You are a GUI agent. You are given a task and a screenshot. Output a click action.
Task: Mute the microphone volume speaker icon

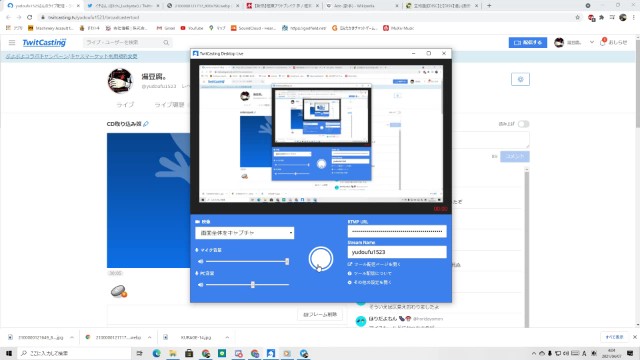(x=200, y=261)
